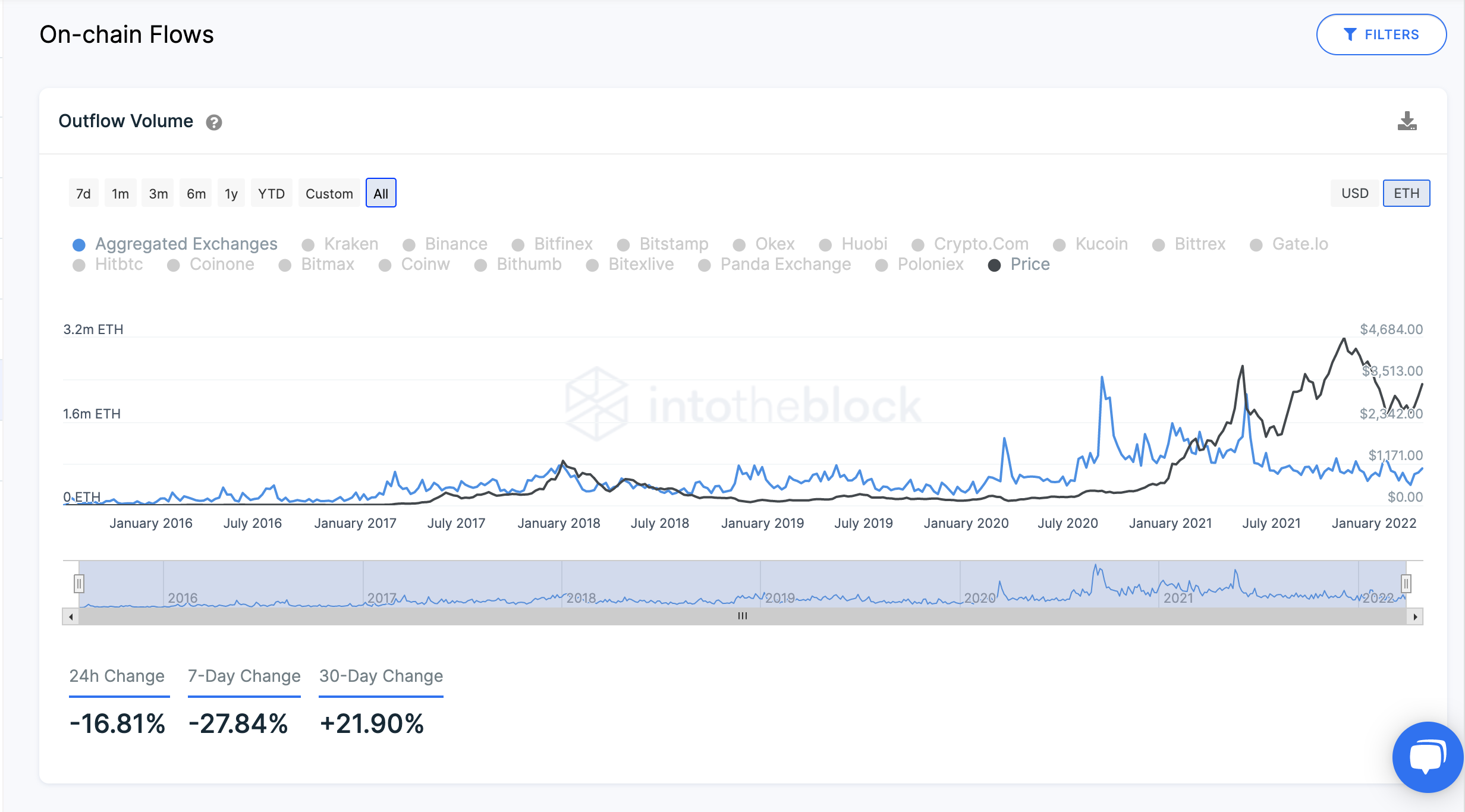This screenshot has height=812, width=1465.
Task: Choose the Custom date range
Action: (329, 193)
